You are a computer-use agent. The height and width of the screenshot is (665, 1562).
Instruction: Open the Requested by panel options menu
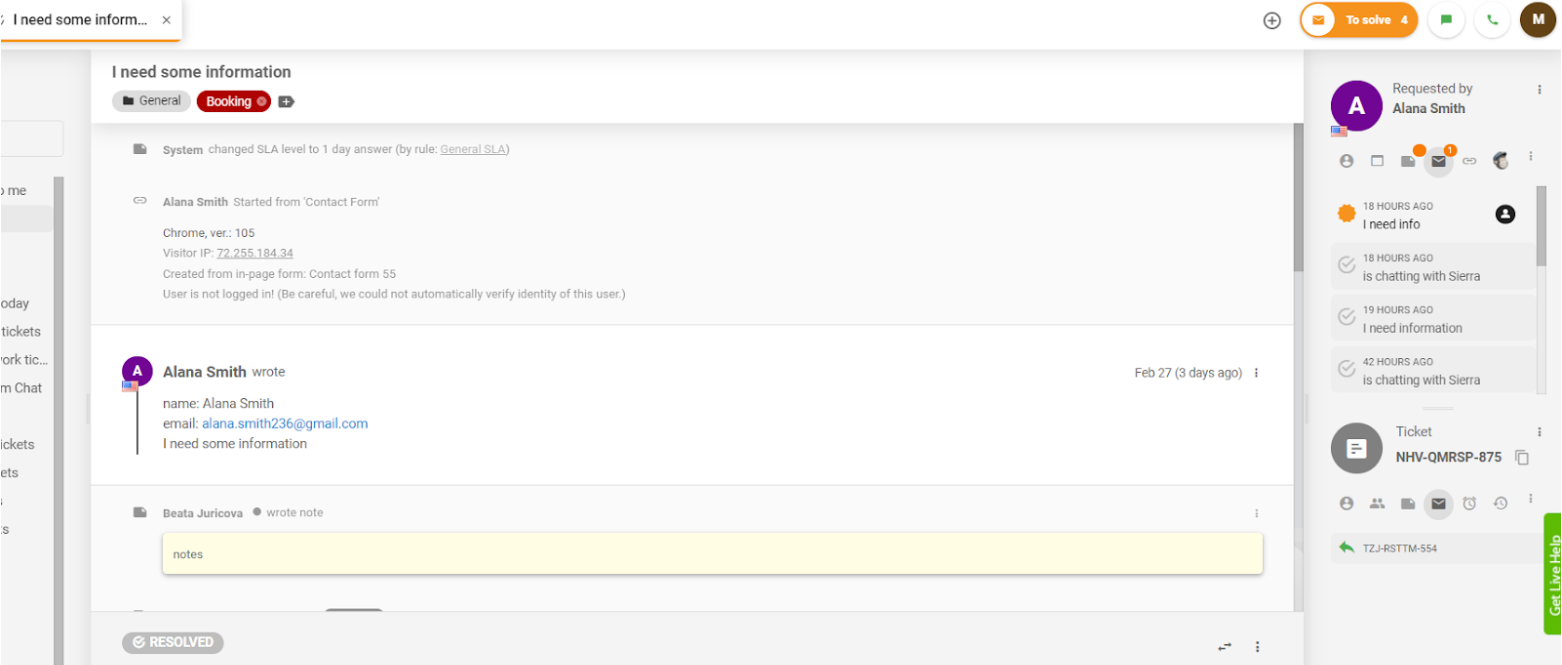[x=1539, y=90]
